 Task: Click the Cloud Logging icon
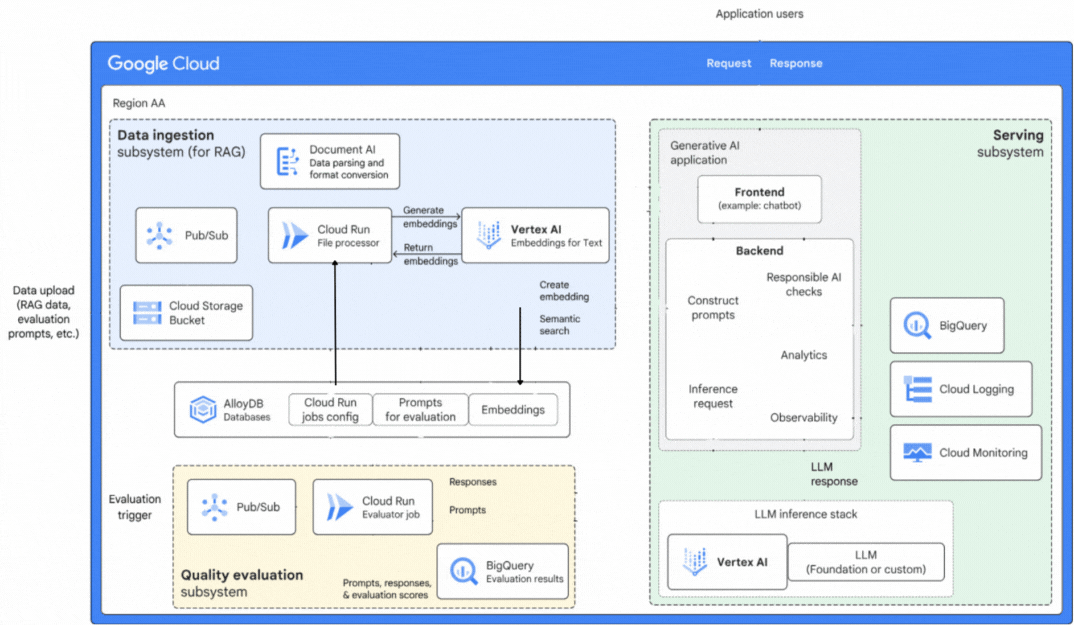(918, 389)
